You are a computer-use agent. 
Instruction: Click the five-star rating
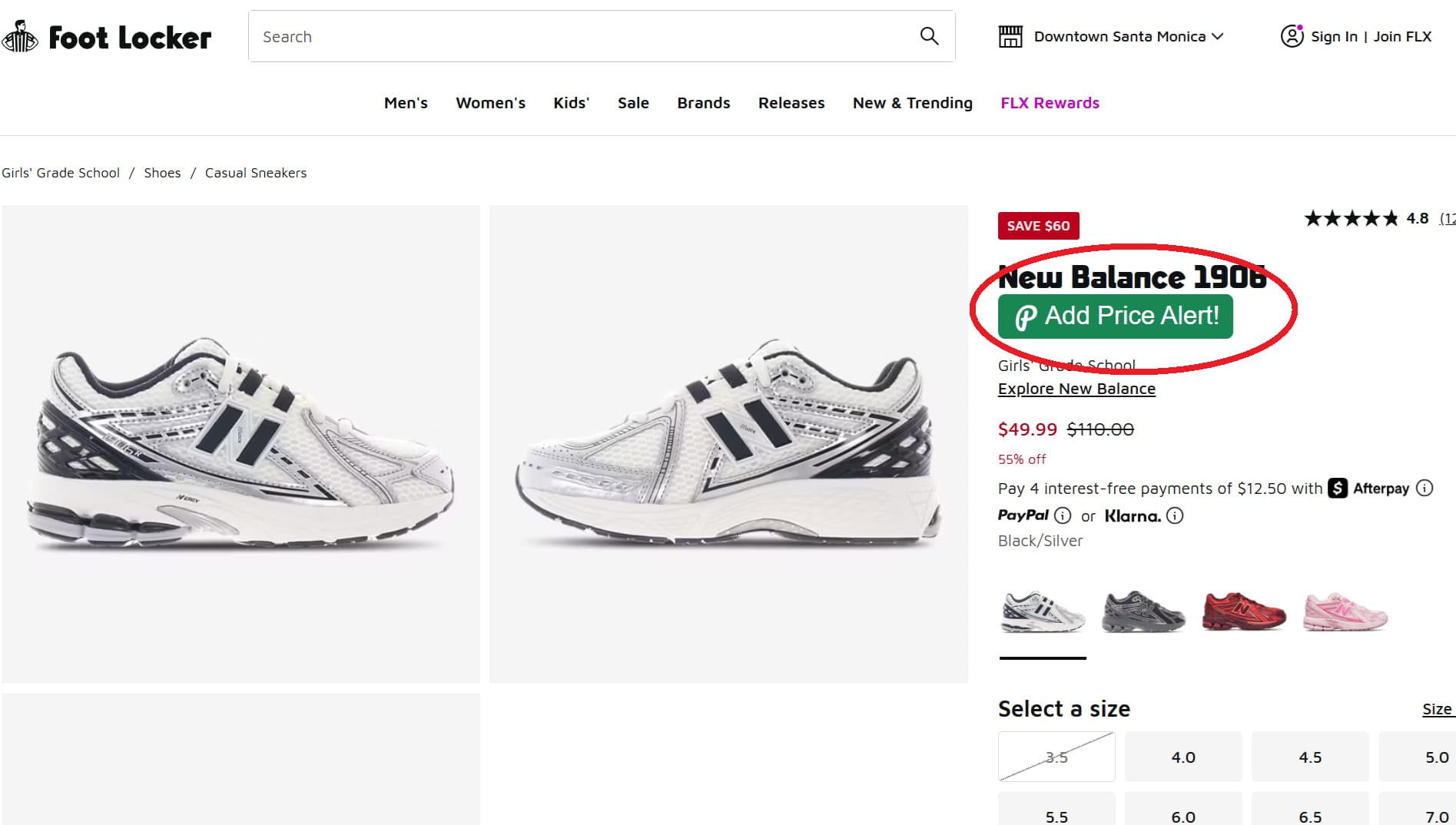[x=1352, y=219]
